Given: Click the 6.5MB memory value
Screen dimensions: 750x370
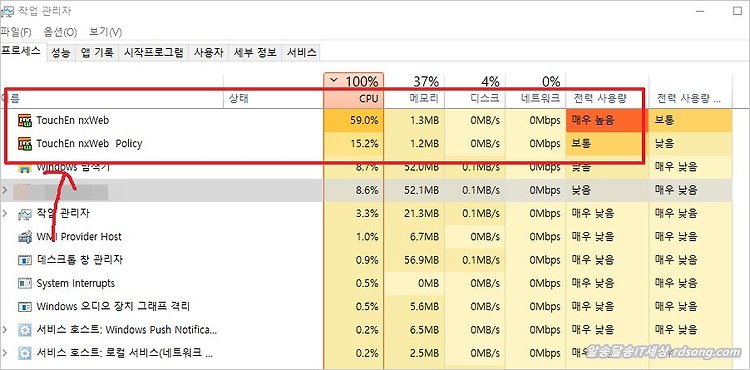Looking at the screenshot, I should (423, 330).
